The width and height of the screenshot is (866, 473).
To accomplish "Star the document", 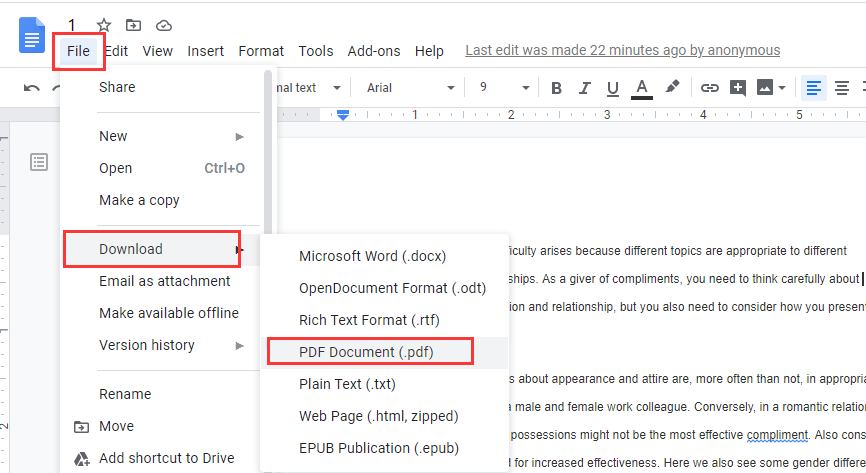I will click(104, 25).
